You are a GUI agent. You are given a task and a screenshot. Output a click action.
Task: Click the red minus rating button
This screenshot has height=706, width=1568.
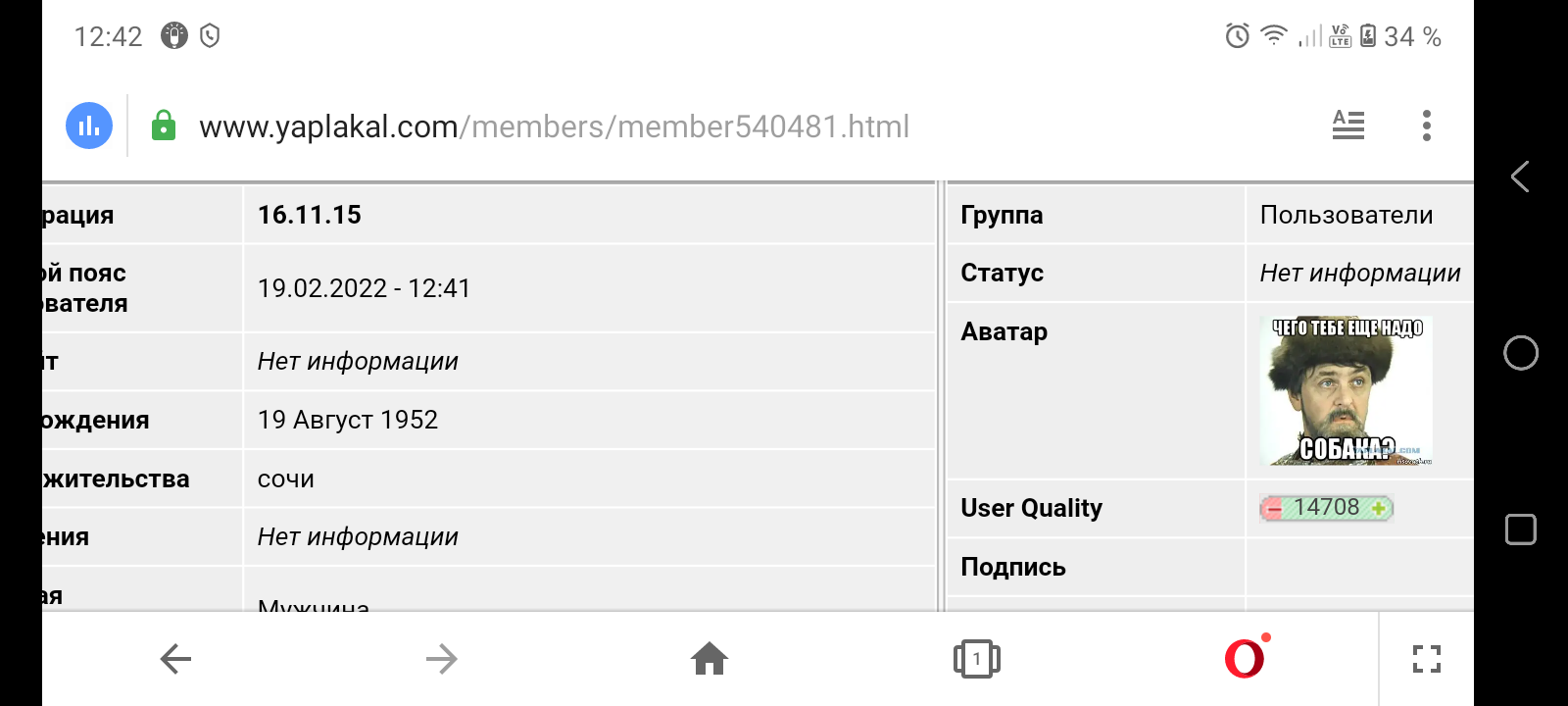(x=1273, y=508)
